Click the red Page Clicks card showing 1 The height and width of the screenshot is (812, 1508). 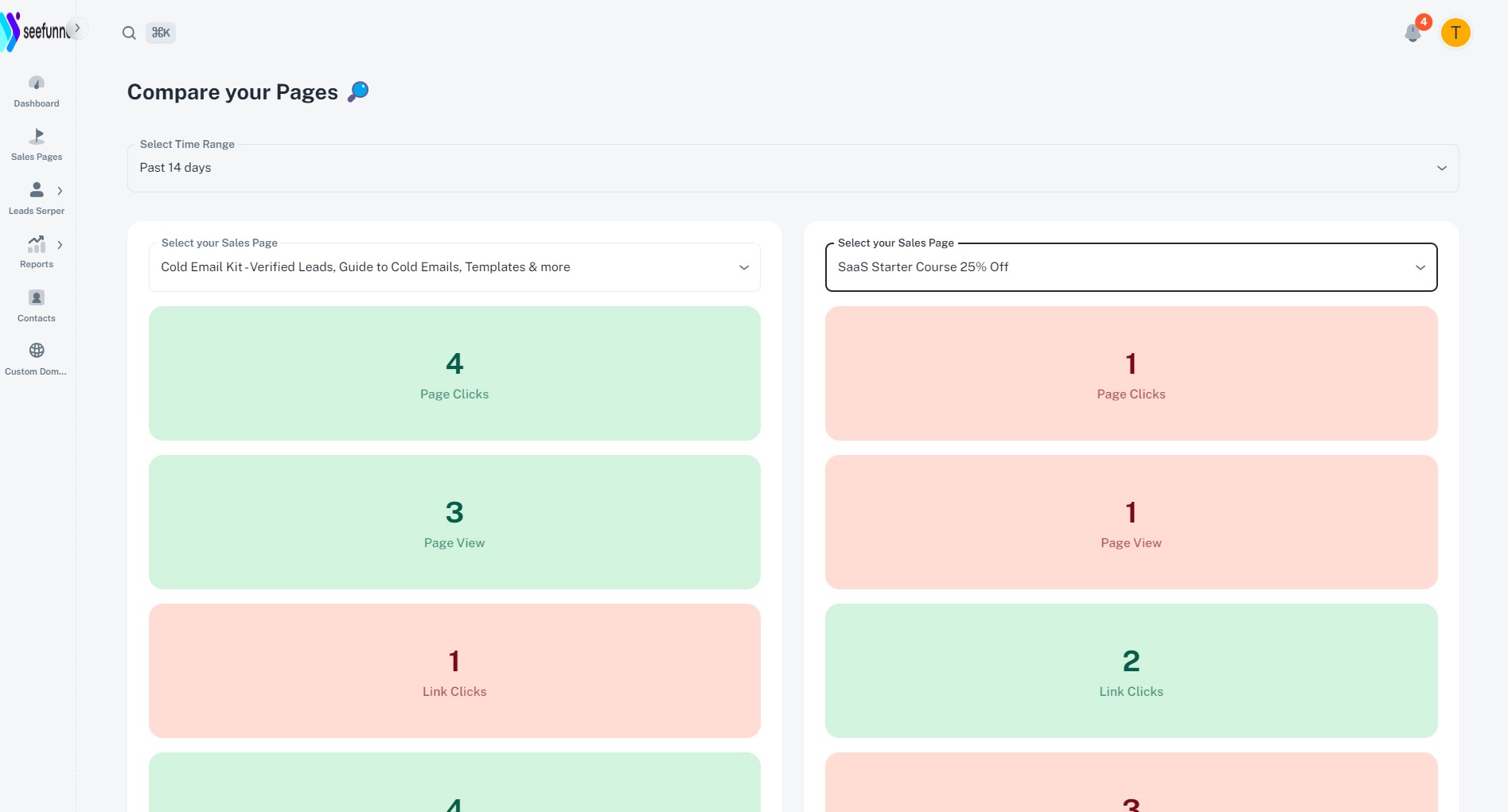1131,373
